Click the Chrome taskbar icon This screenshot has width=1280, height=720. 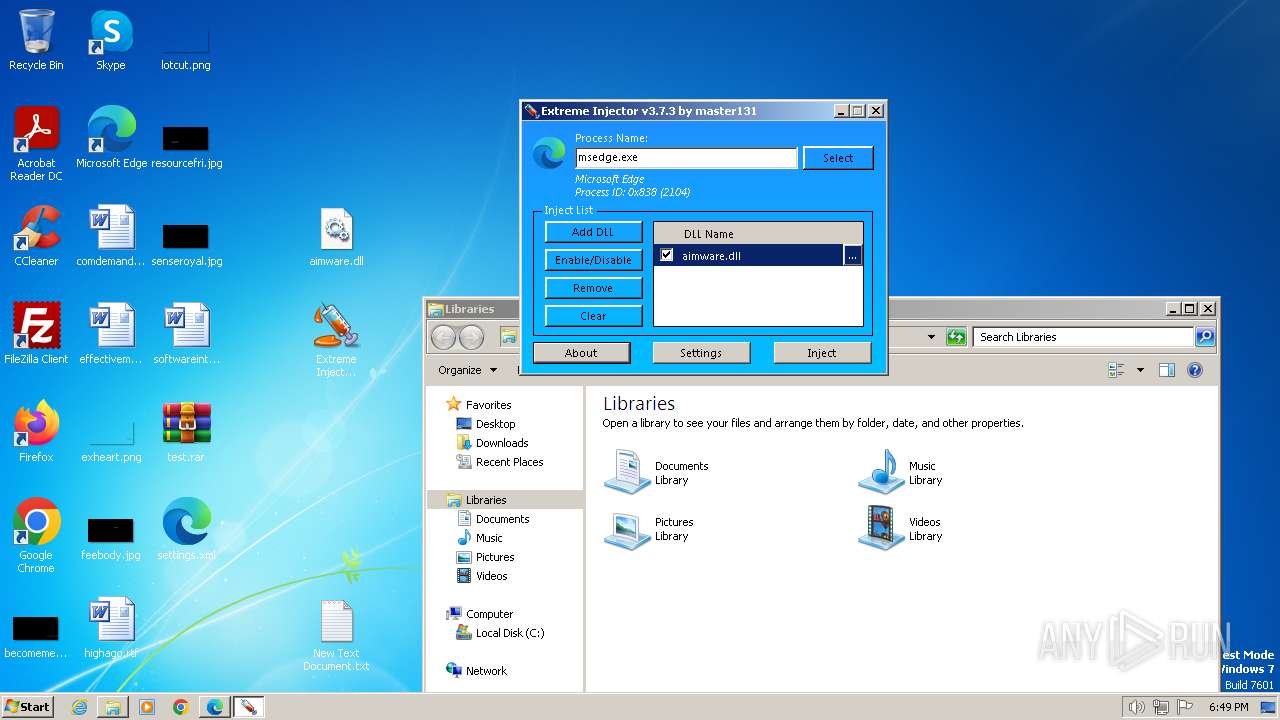(x=181, y=707)
